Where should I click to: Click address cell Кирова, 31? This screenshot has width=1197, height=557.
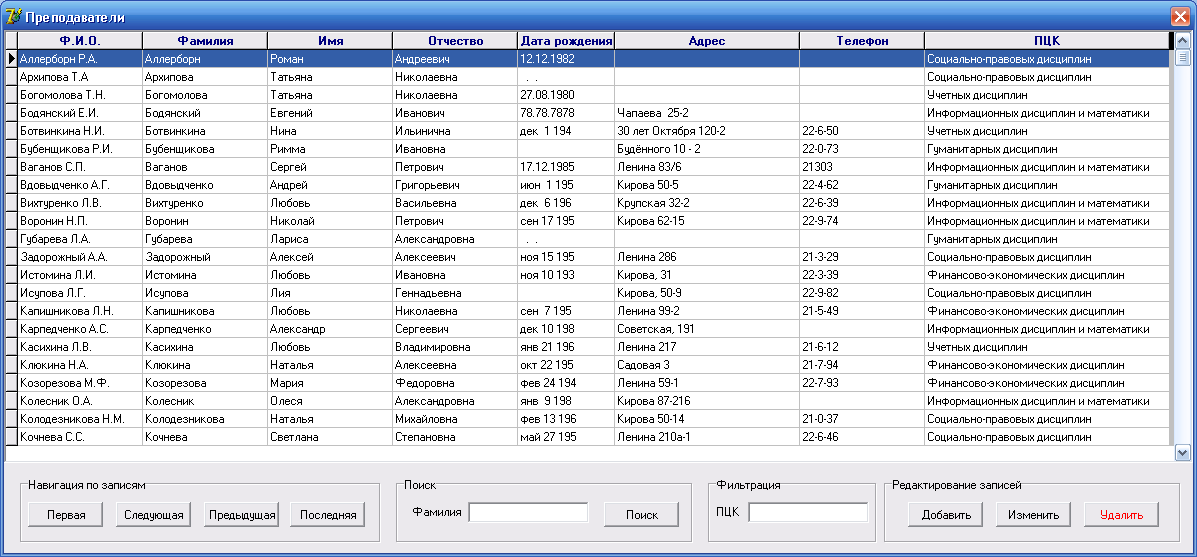707,275
